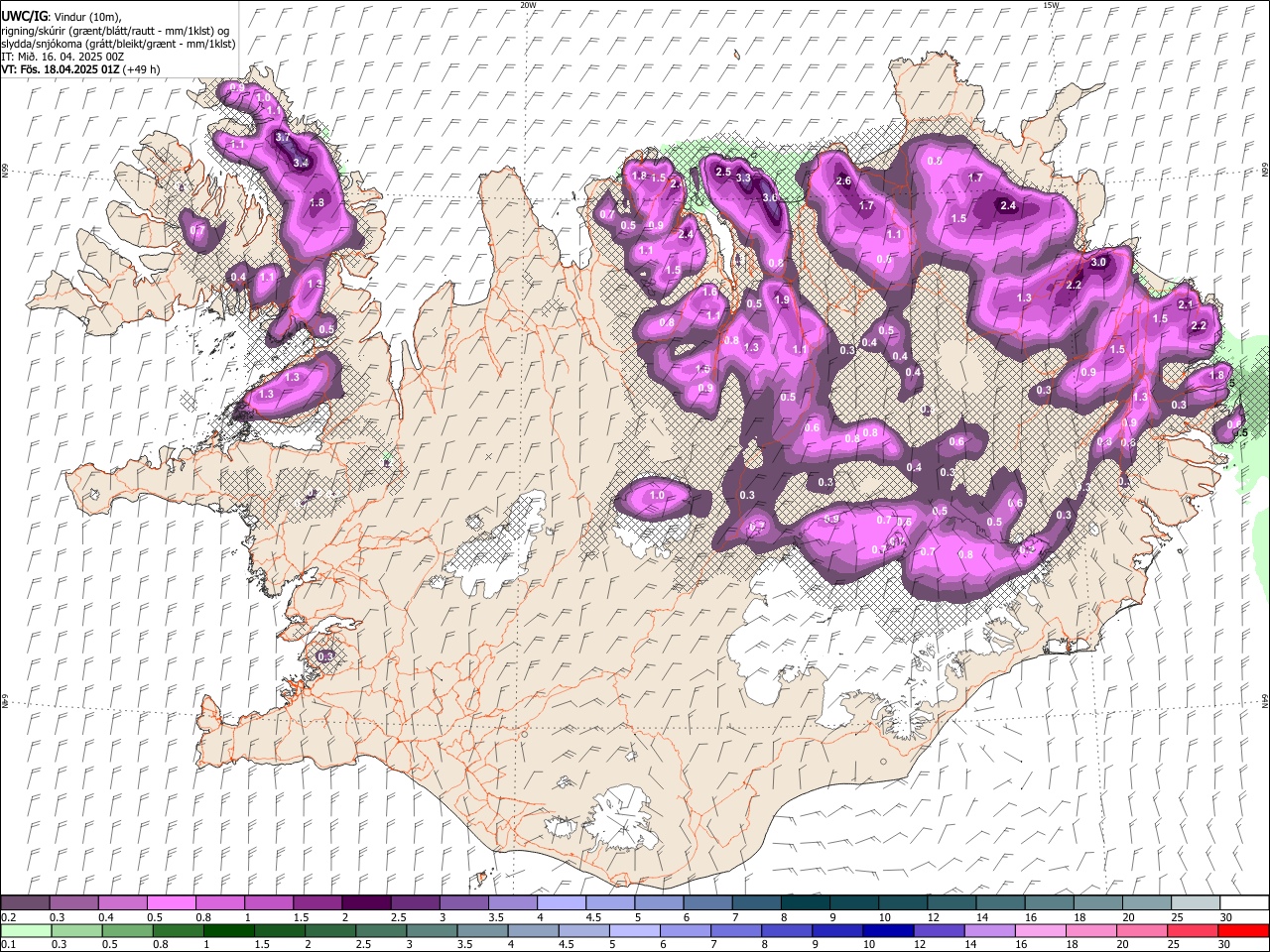Click the 'rigning/skúrir' legend description line
This screenshot has height=952, width=1270.
(115, 30)
